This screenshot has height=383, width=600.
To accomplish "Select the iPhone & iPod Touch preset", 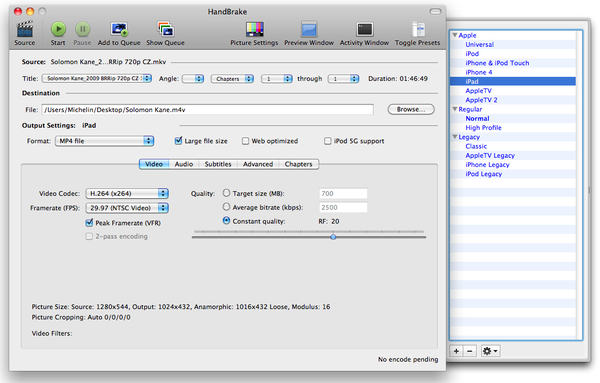I will pyautogui.click(x=497, y=63).
